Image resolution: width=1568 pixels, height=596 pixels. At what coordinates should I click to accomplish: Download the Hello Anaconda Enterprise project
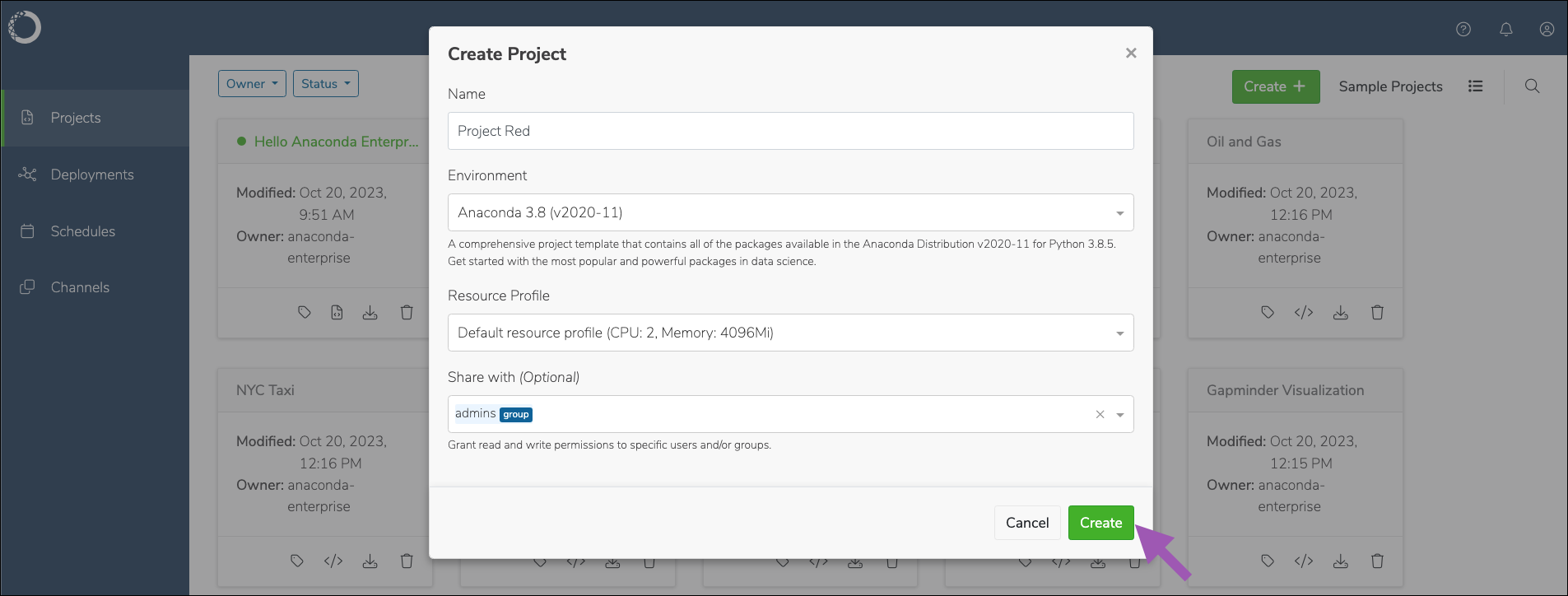370,312
